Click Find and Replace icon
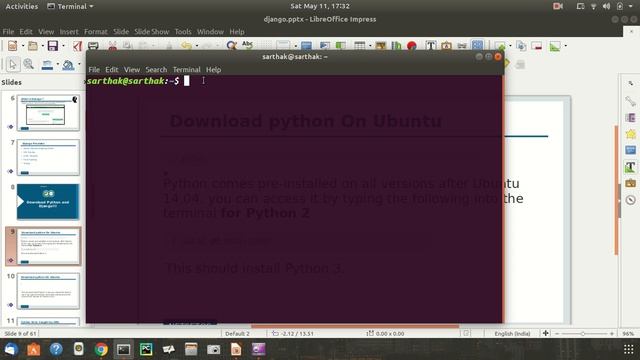The width and height of the screenshot is (640, 360). (x=231, y=46)
